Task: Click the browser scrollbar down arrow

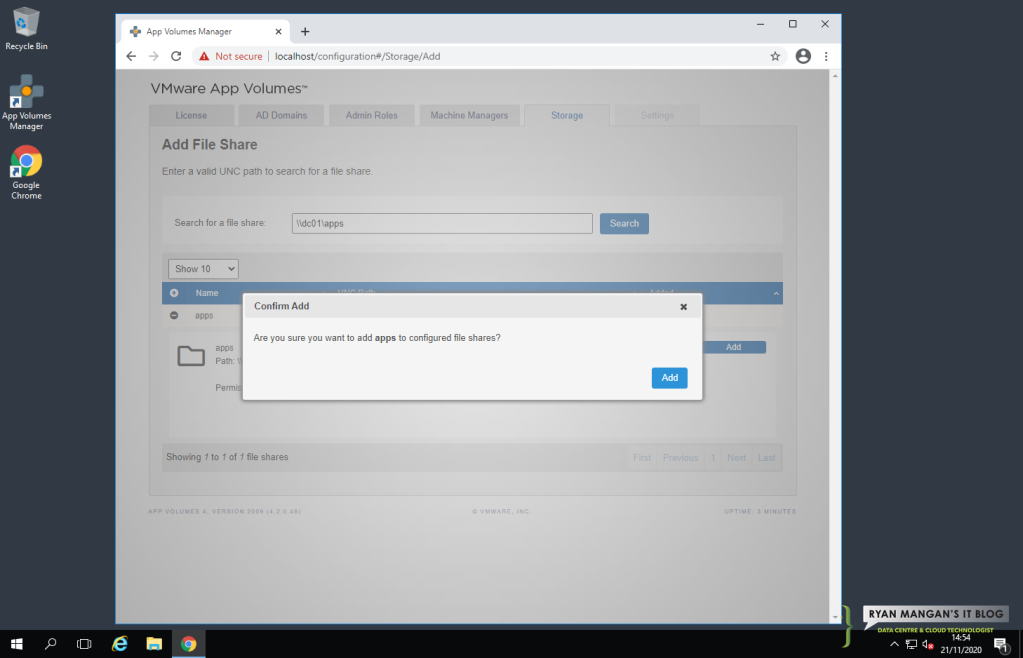Action: point(835,617)
